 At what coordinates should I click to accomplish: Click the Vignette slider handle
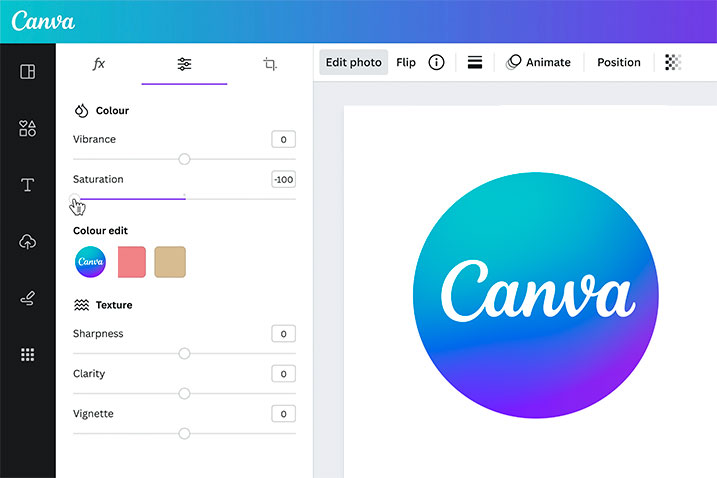tap(184, 434)
